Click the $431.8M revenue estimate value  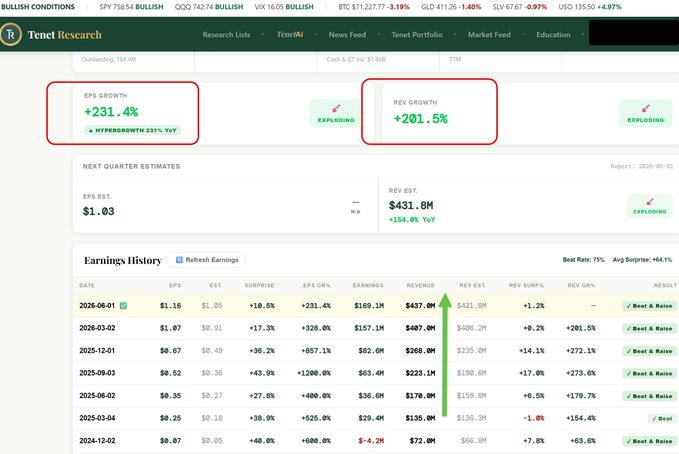click(411, 206)
